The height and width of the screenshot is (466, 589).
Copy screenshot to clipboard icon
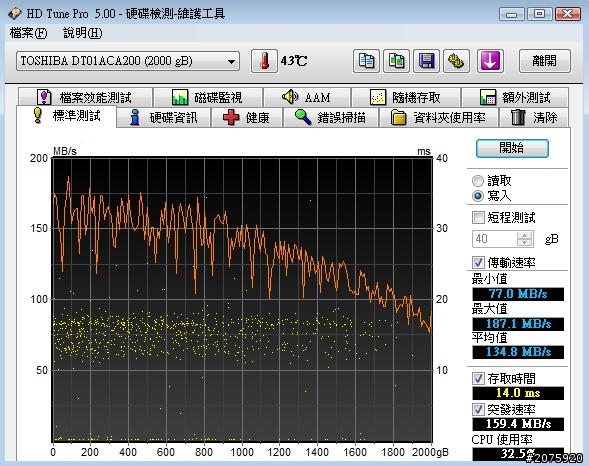click(x=396, y=61)
